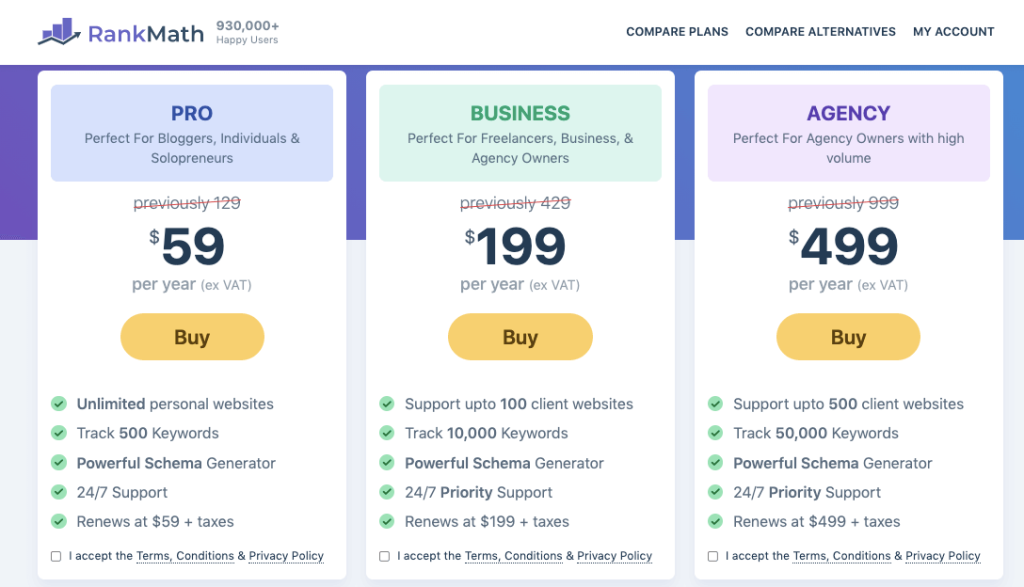Click checkmark beside Track 10,000 Keywords
Image resolution: width=1024 pixels, height=587 pixels.
click(387, 433)
